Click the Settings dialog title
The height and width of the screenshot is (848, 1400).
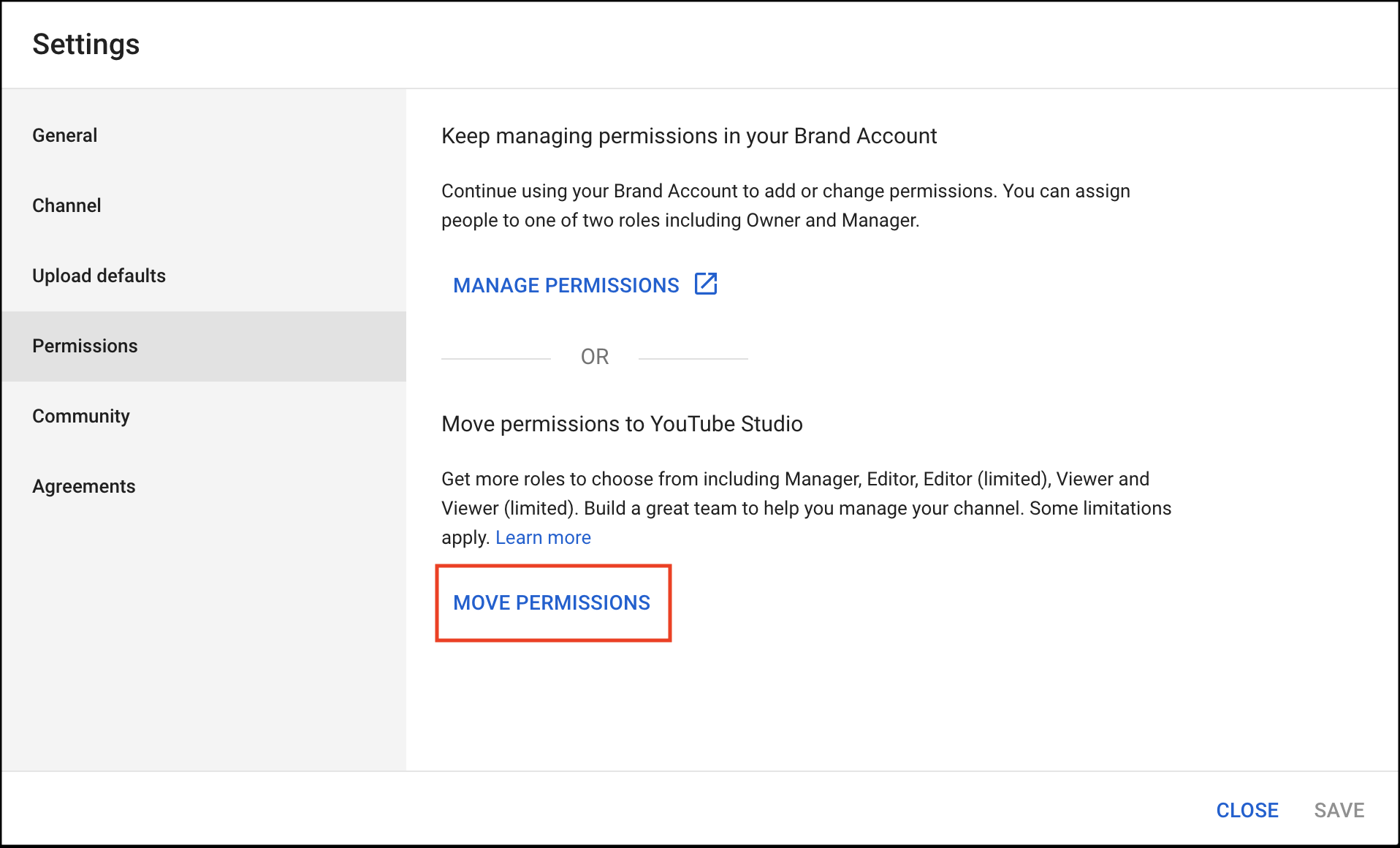[86, 45]
